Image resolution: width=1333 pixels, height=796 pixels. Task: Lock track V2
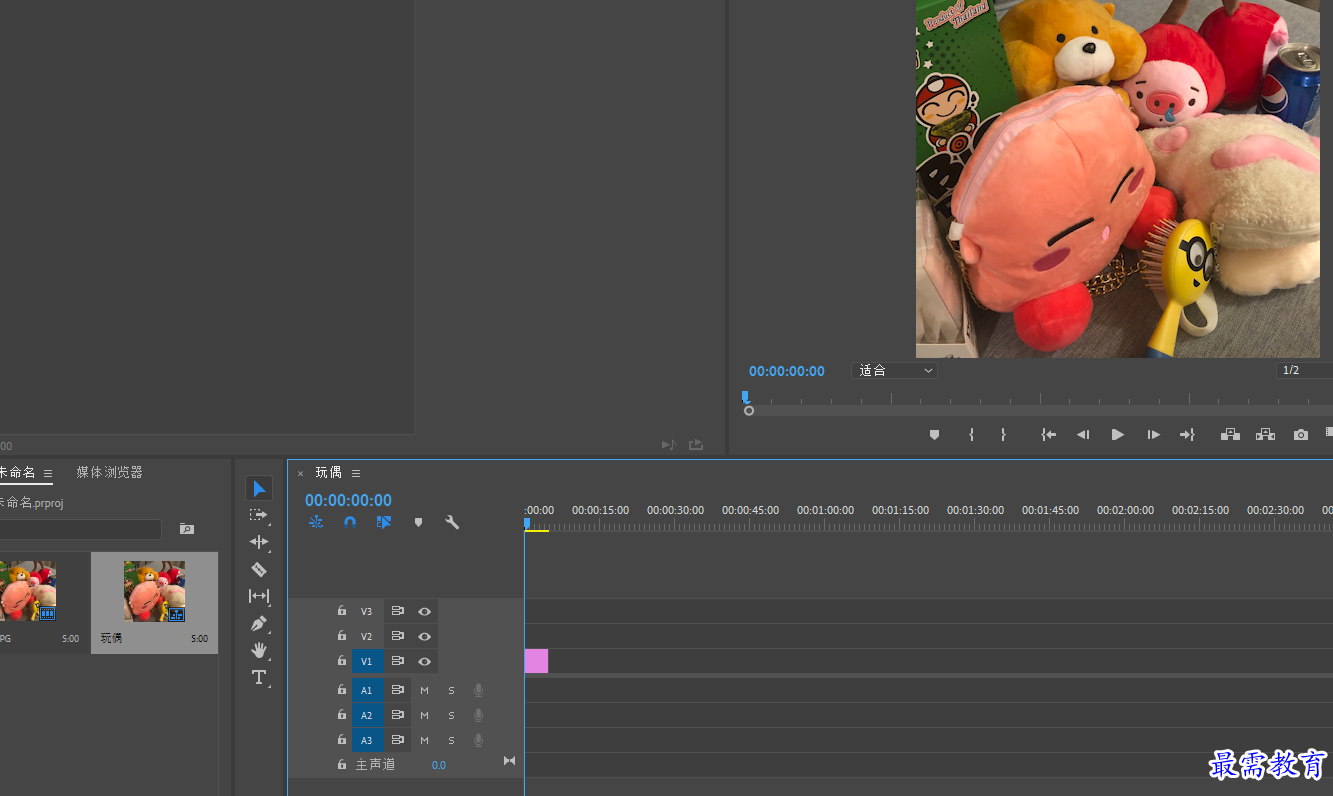[x=342, y=636]
